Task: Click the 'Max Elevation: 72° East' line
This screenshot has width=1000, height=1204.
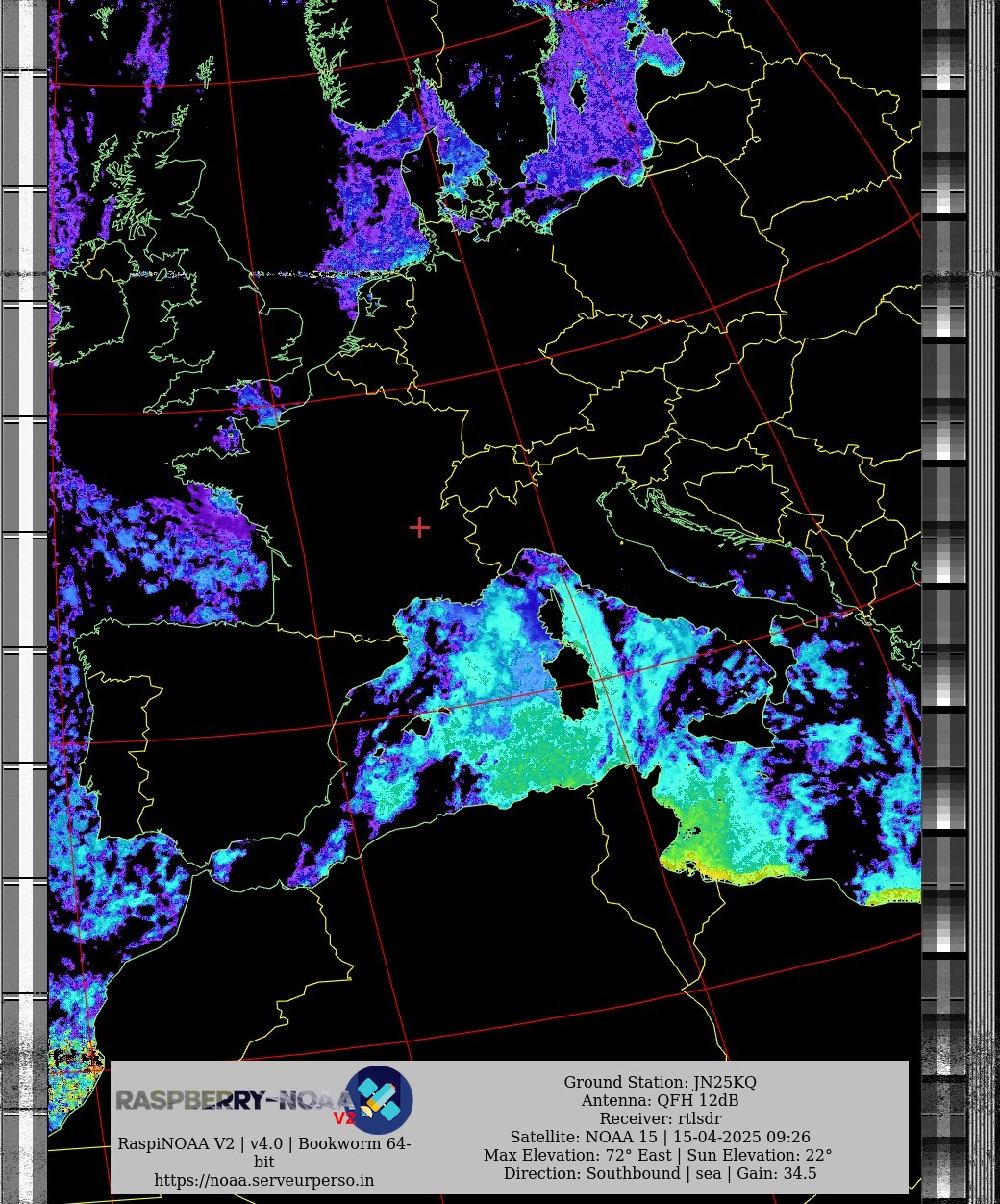Action: pyautogui.click(x=660, y=1155)
